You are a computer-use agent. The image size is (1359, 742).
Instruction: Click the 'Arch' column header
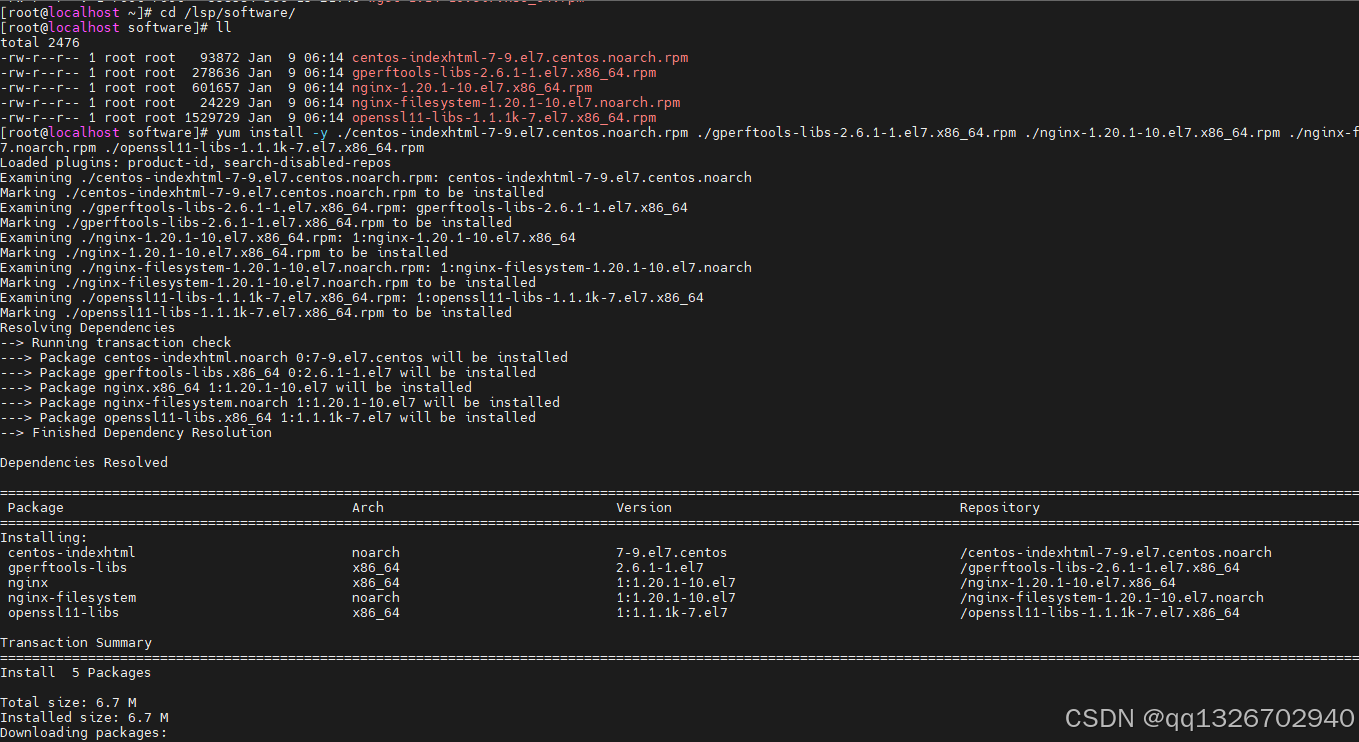[368, 507]
